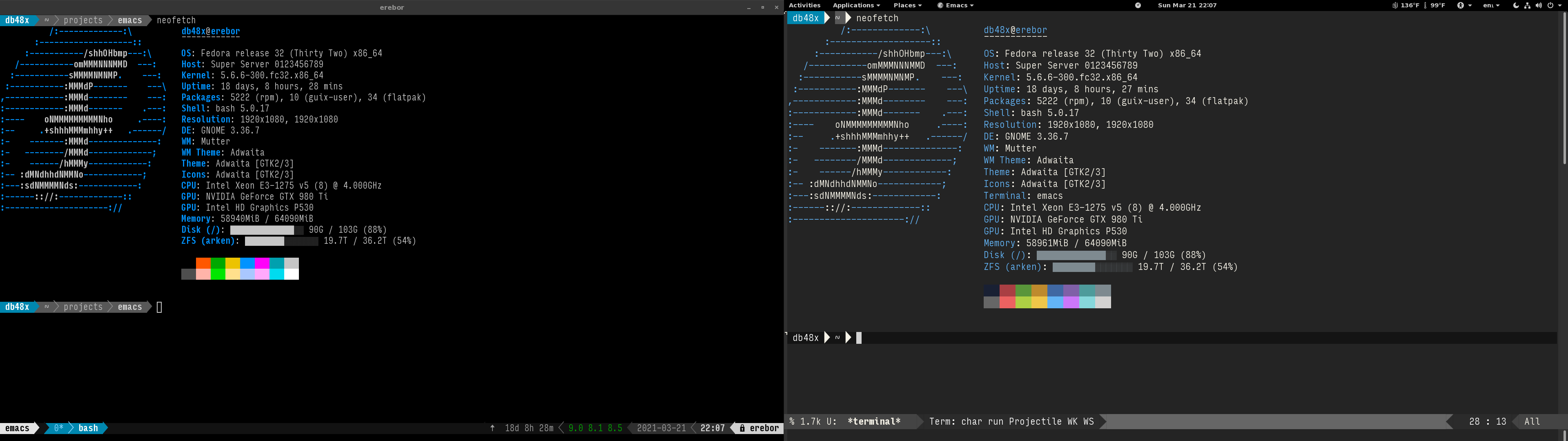Click the power icon in the system tray
The height and width of the screenshot is (441, 1568).
[1550, 5]
